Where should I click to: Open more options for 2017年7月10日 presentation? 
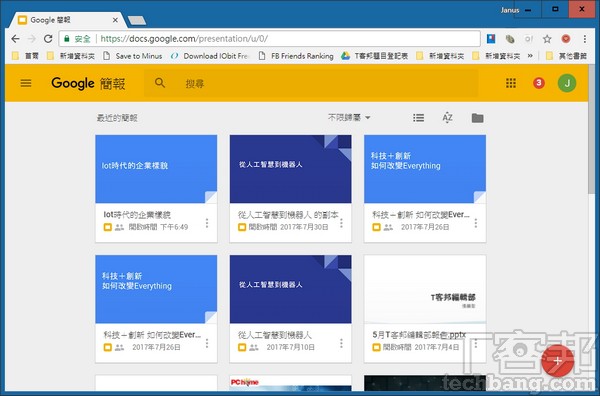[x=341, y=343]
